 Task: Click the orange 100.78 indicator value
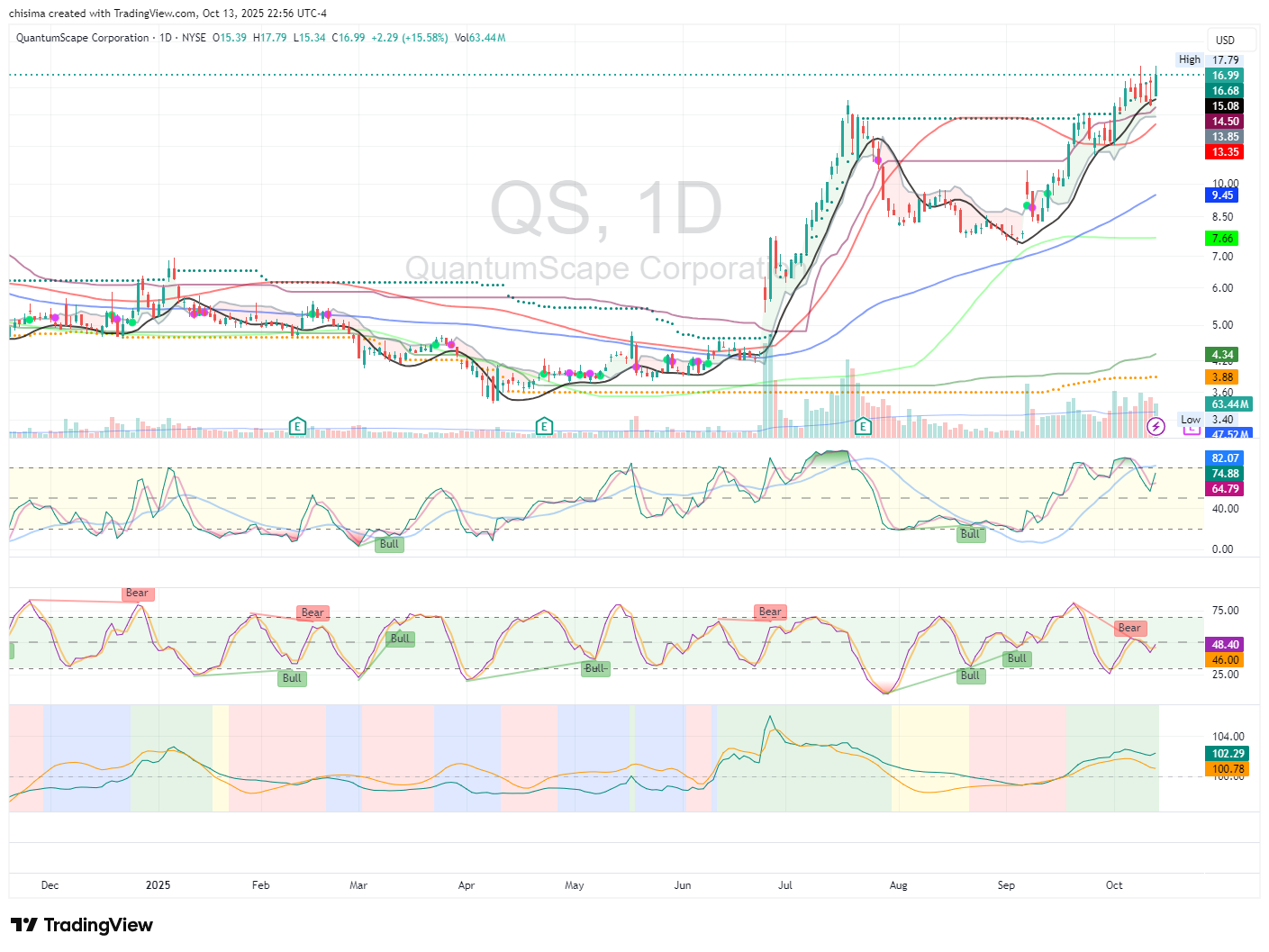pos(1228,769)
